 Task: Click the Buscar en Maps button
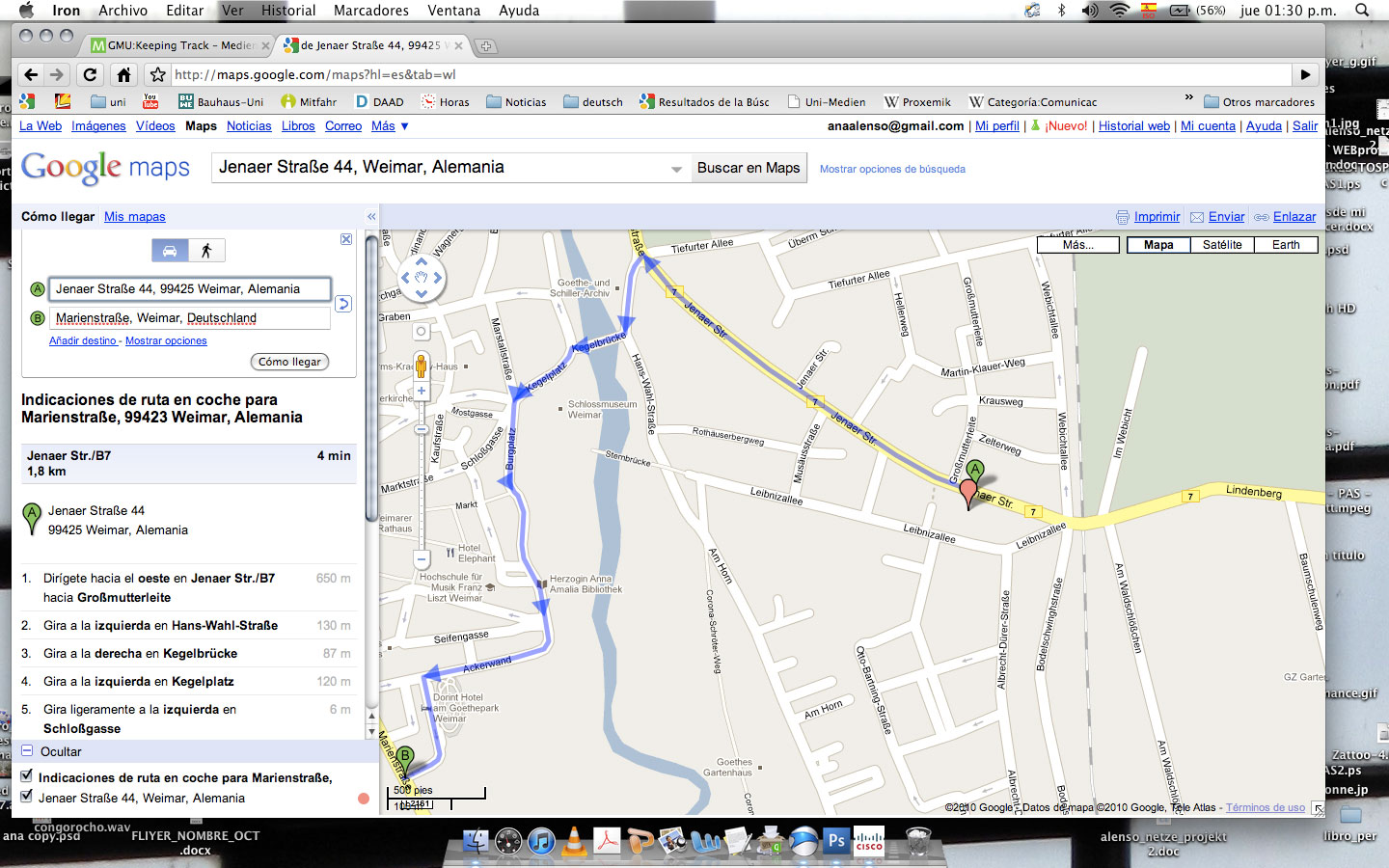pos(749,168)
